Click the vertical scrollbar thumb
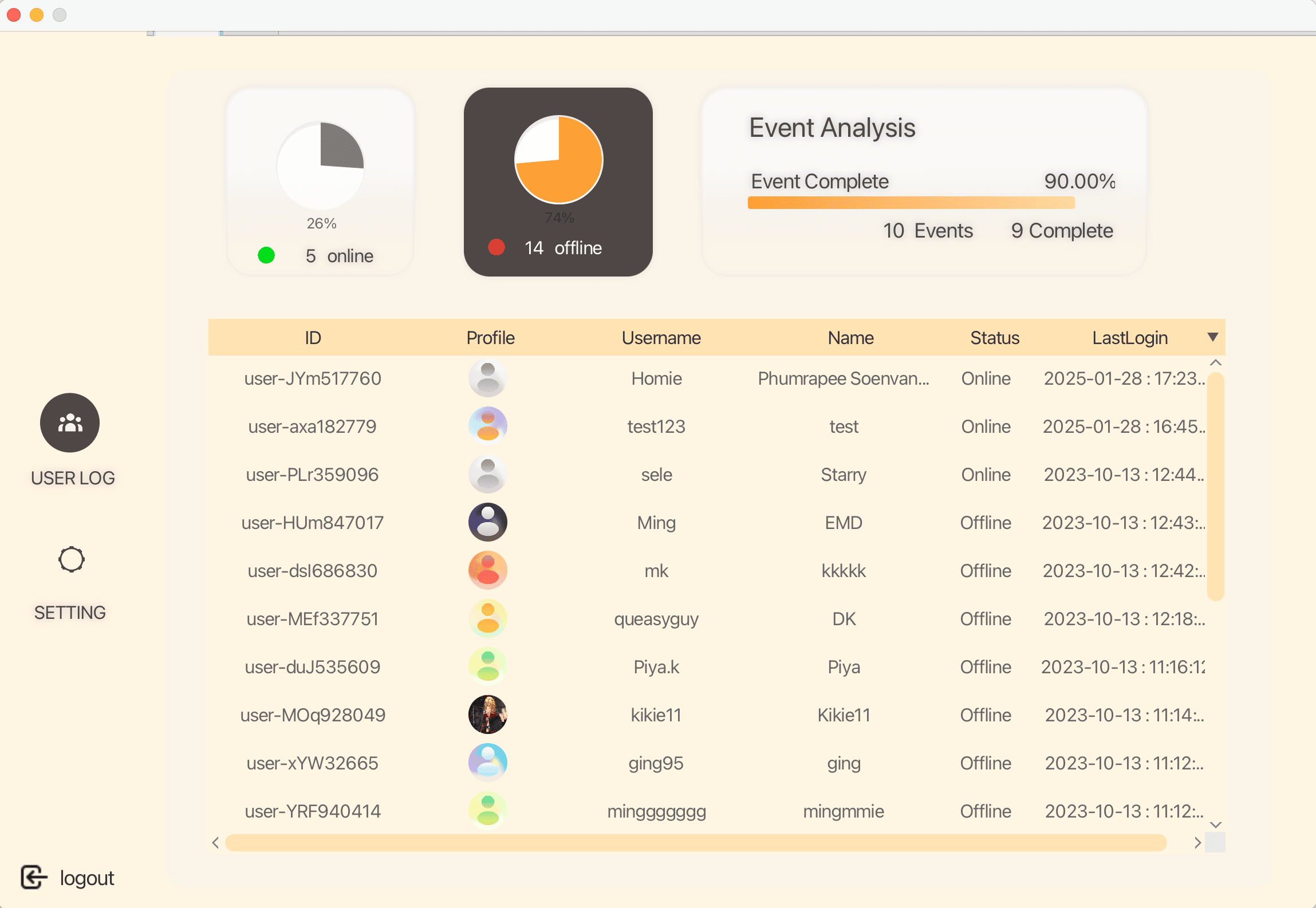This screenshot has height=908, width=1316. click(1216, 486)
